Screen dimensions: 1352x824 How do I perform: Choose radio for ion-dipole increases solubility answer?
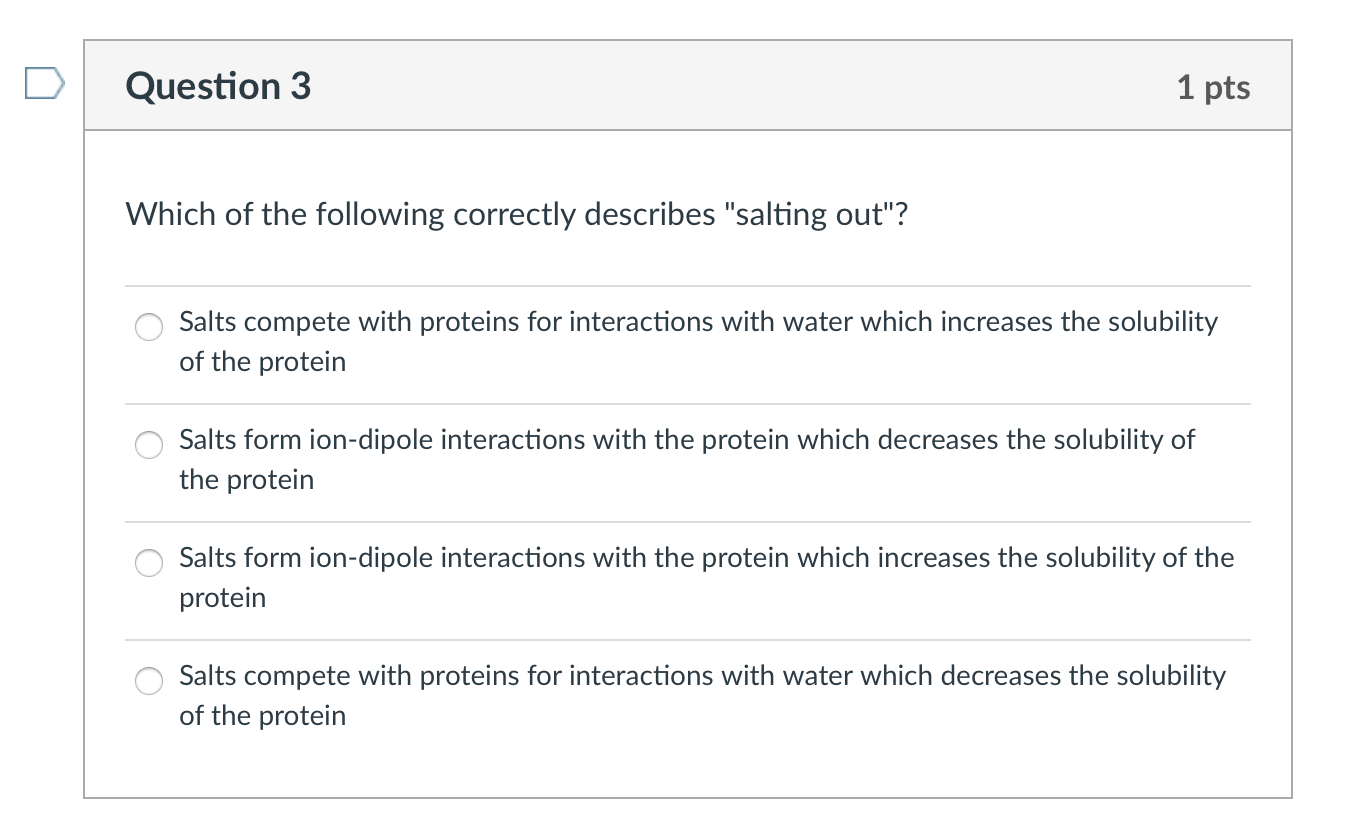pyautogui.click(x=149, y=563)
